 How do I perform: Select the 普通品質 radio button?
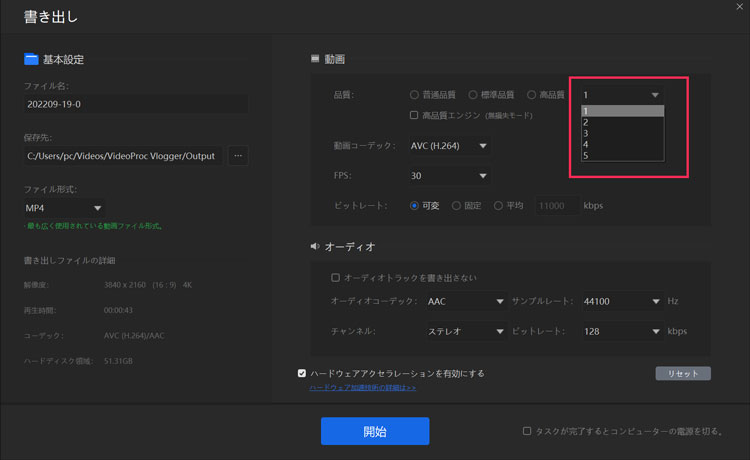pyautogui.click(x=414, y=95)
